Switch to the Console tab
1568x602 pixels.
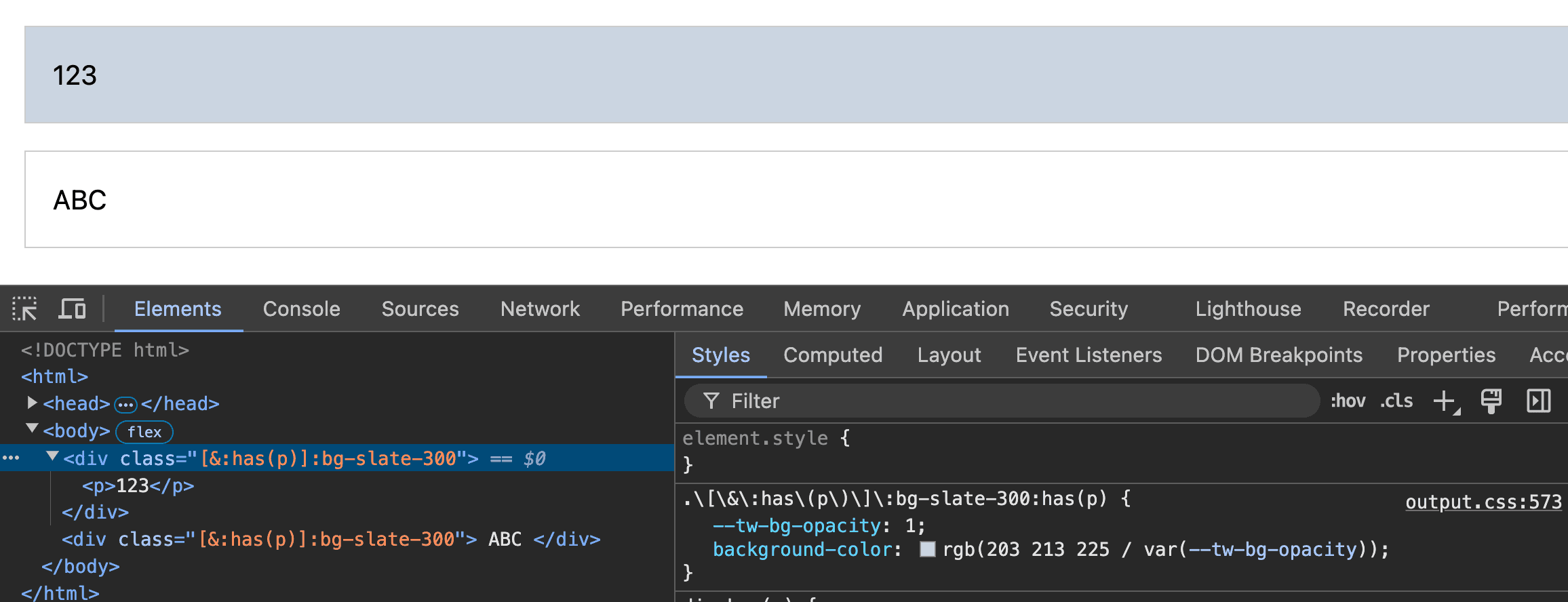[301, 309]
